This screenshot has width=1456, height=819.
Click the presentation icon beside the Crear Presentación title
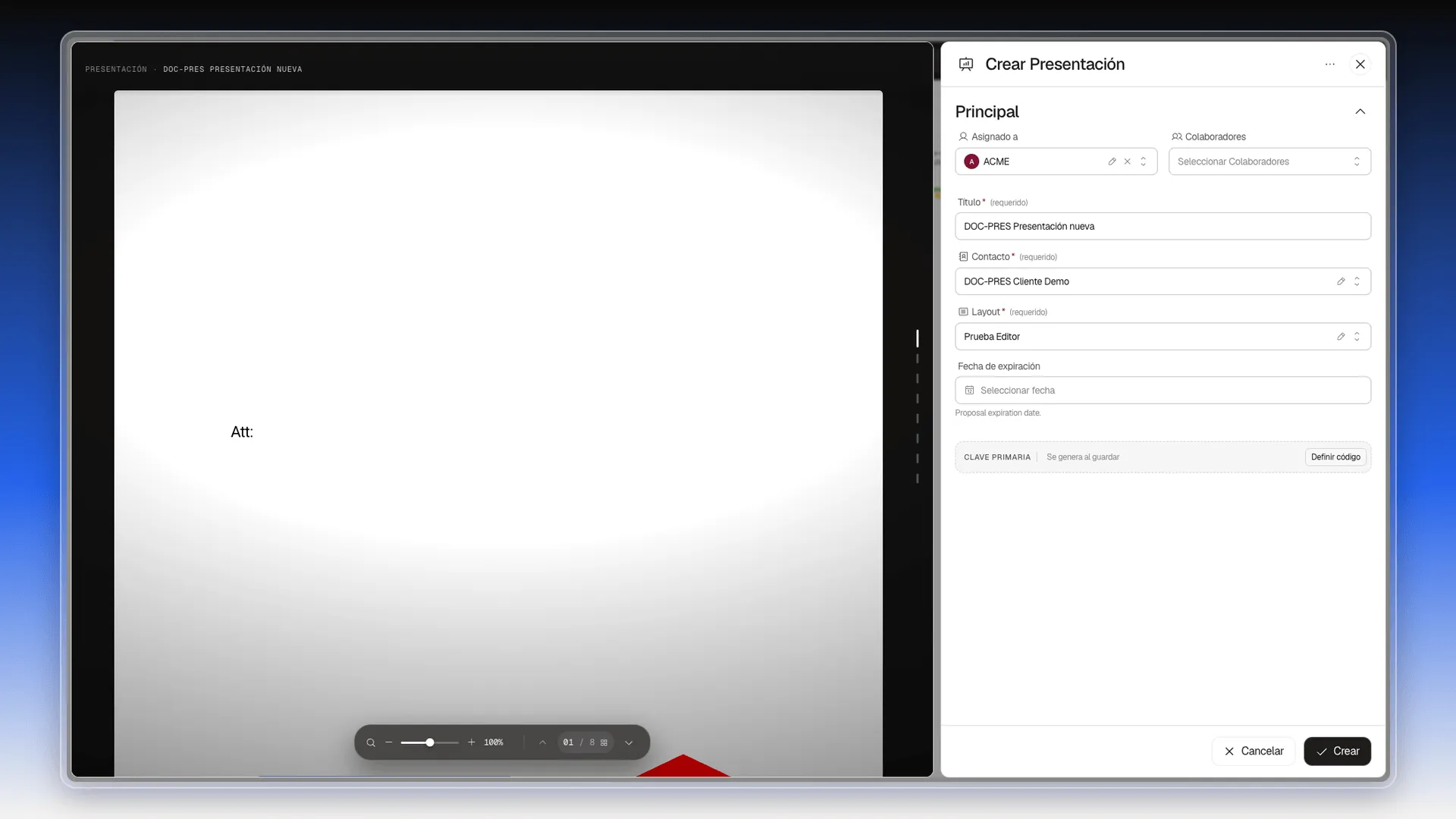coord(966,64)
